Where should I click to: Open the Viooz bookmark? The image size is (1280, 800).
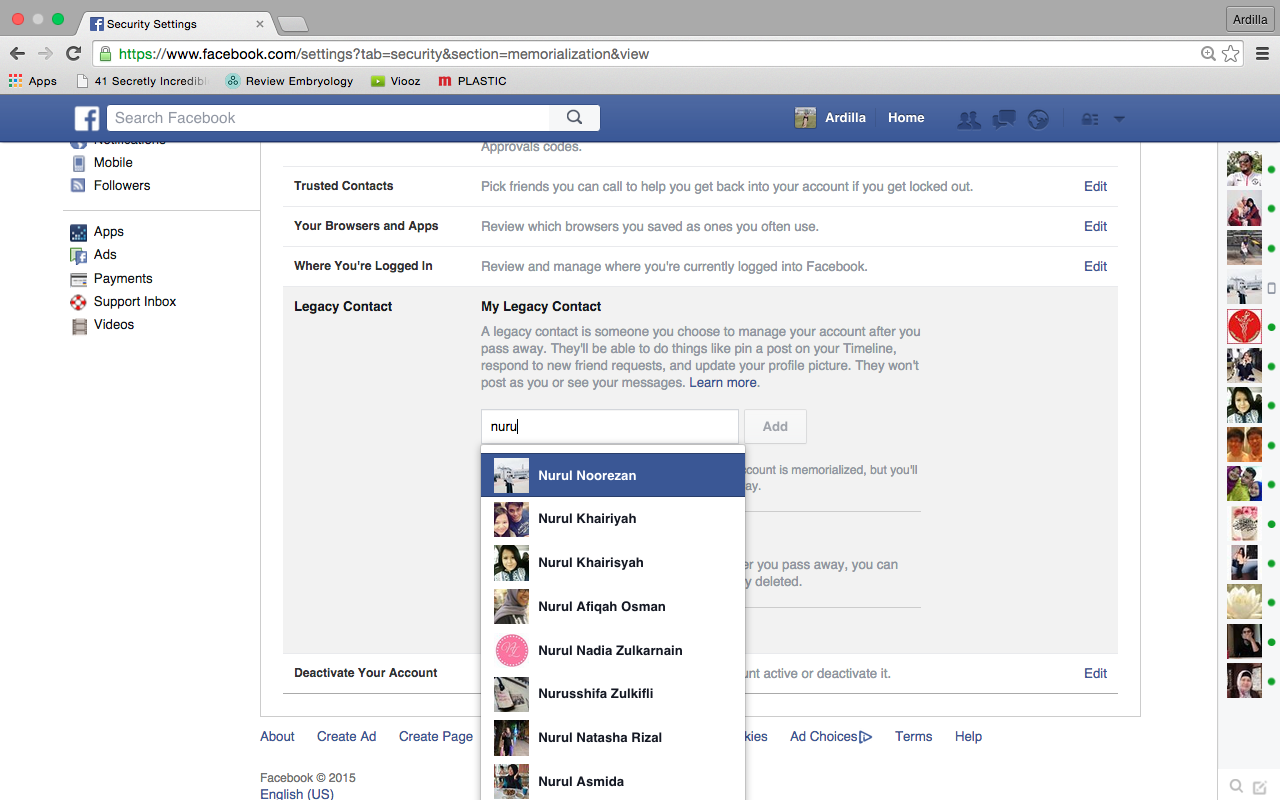click(396, 81)
